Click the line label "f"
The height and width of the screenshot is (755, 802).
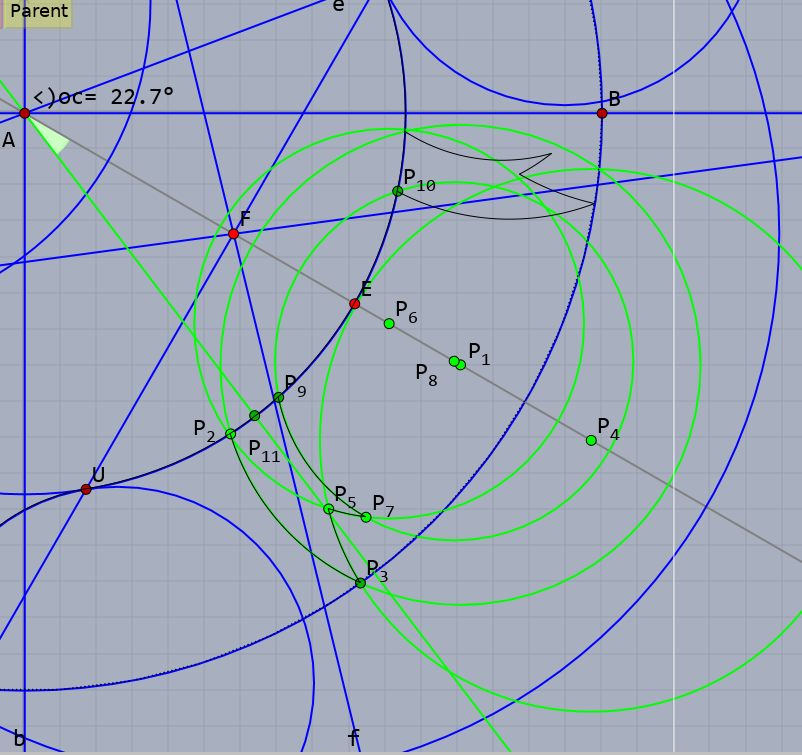pos(353,738)
